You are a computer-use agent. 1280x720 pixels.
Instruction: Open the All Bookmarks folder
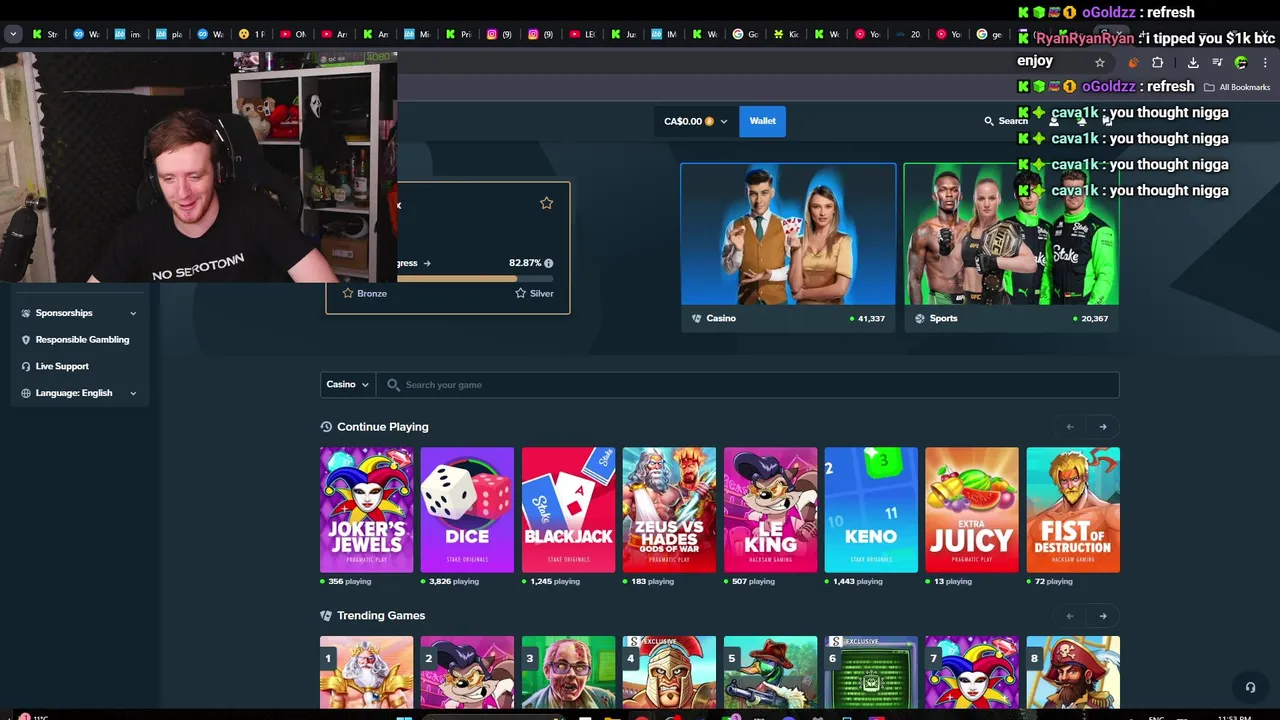point(1237,87)
